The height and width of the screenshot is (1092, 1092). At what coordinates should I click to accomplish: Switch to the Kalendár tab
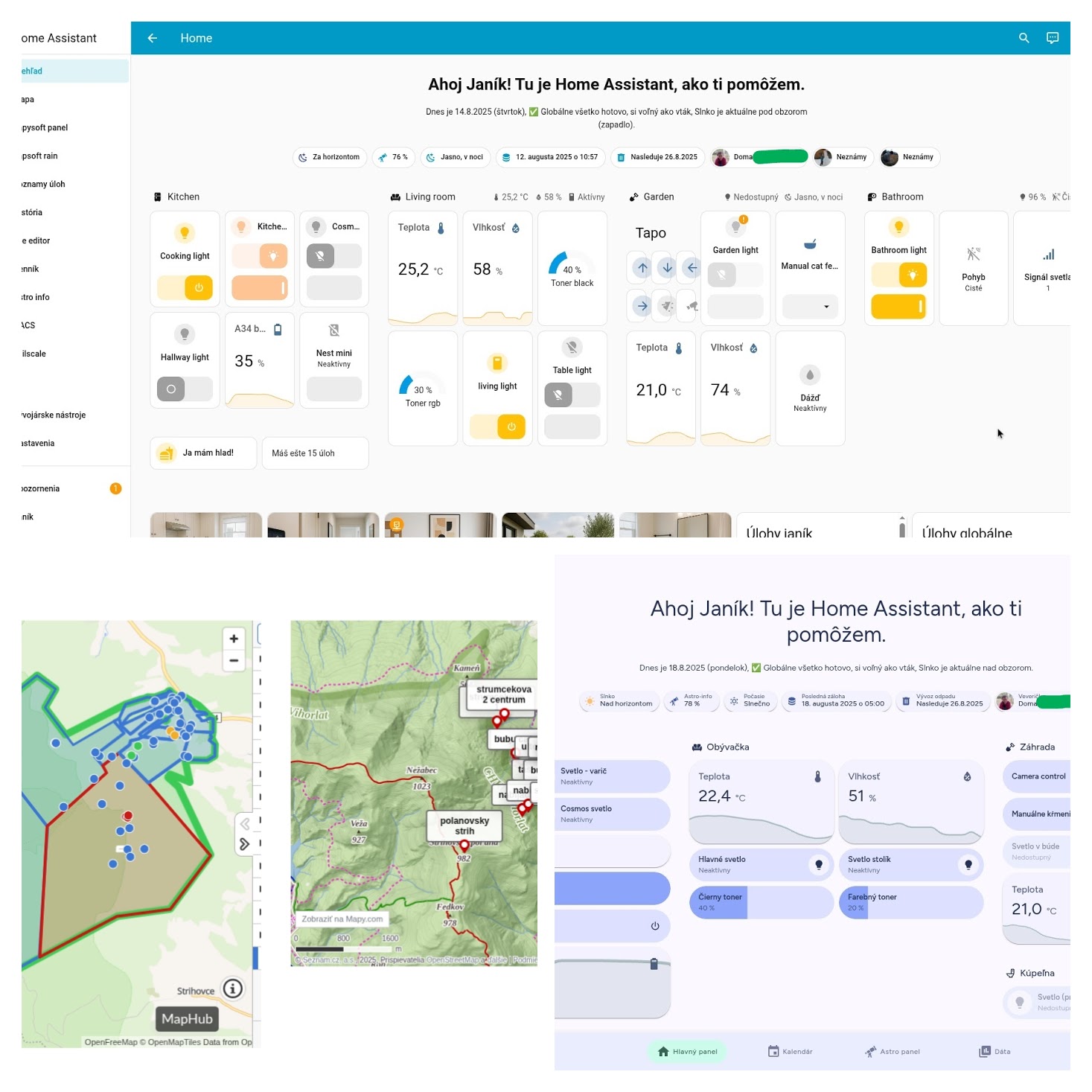pyautogui.click(x=790, y=1051)
